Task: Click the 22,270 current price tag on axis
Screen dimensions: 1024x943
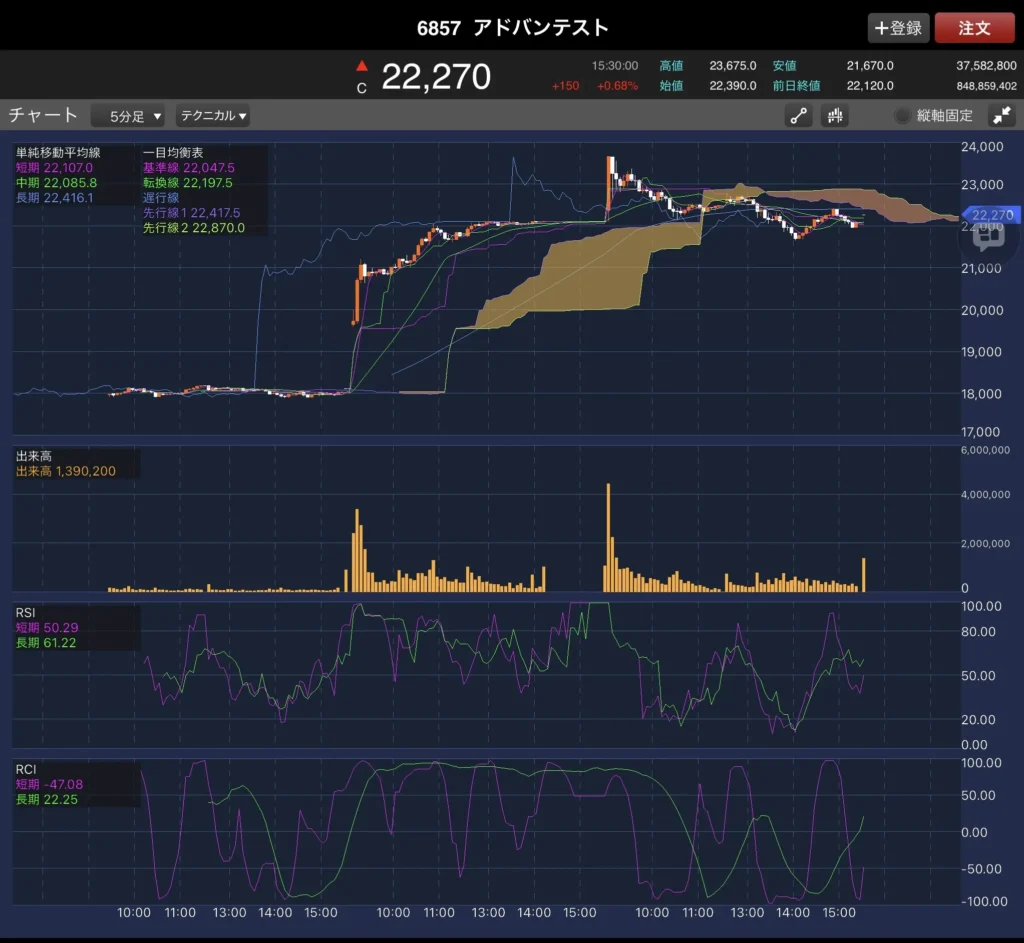Action: pos(990,215)
